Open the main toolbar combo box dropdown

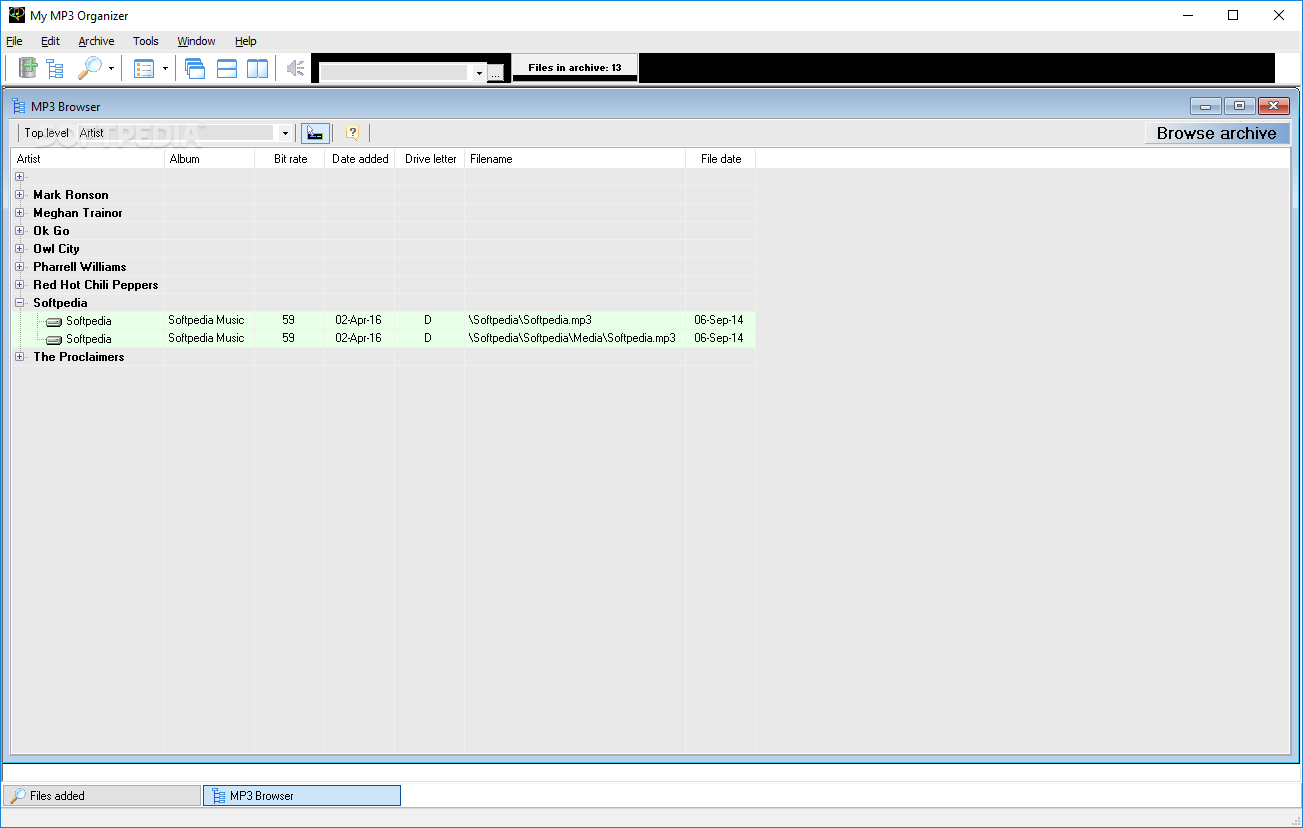[479, 74]
